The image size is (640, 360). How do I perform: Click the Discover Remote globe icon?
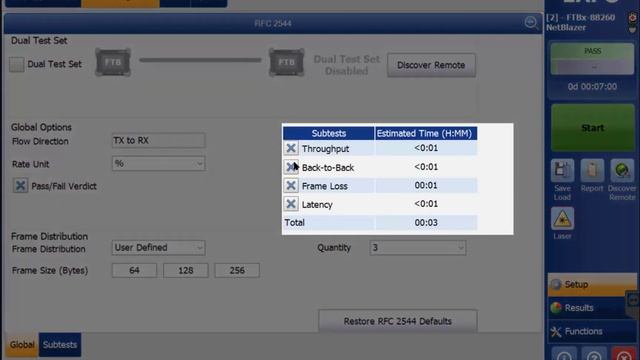(622, 170)
